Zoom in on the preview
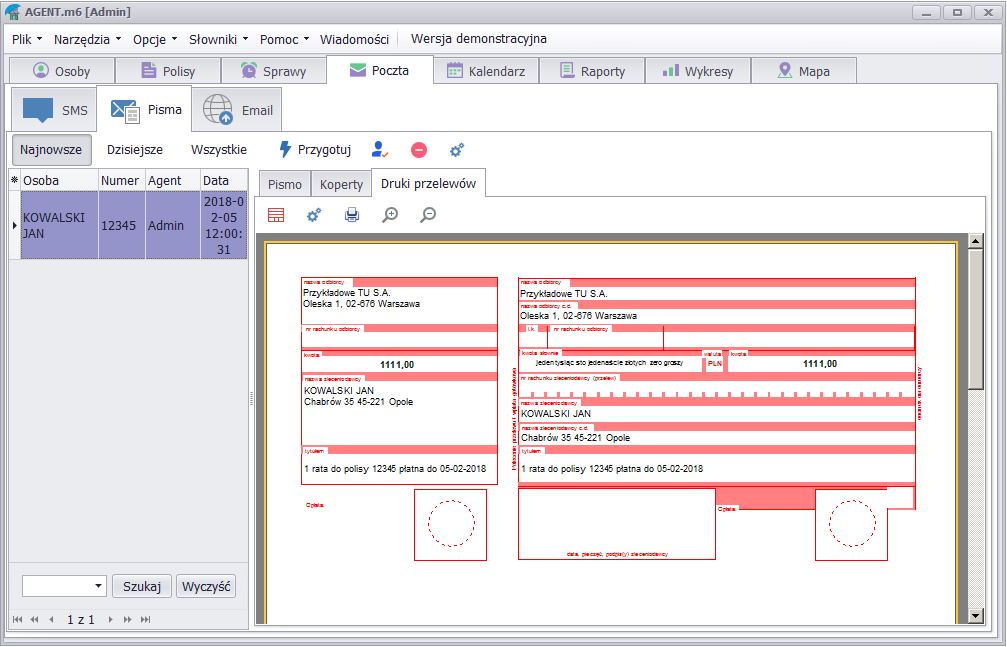Screen dimensions: 1007x647 [390, 215]
